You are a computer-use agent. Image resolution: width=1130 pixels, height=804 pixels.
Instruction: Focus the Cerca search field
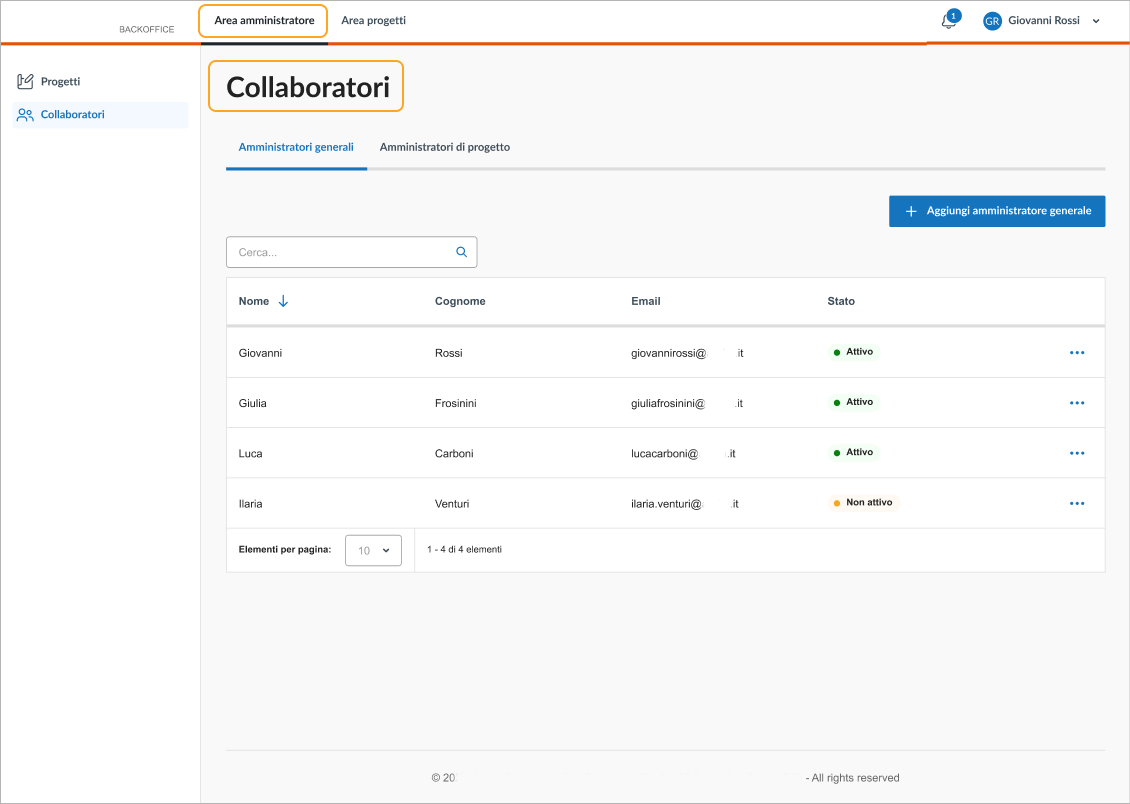(x=340, y=252)
